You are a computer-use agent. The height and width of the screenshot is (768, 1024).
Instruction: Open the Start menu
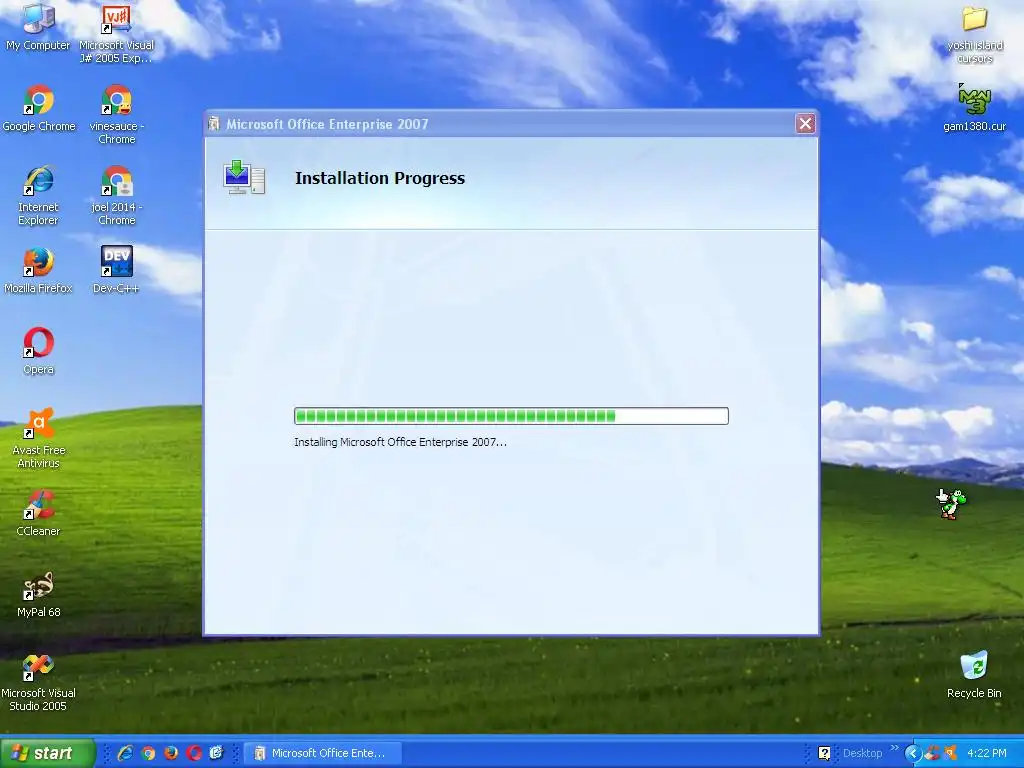coord(48,753)
